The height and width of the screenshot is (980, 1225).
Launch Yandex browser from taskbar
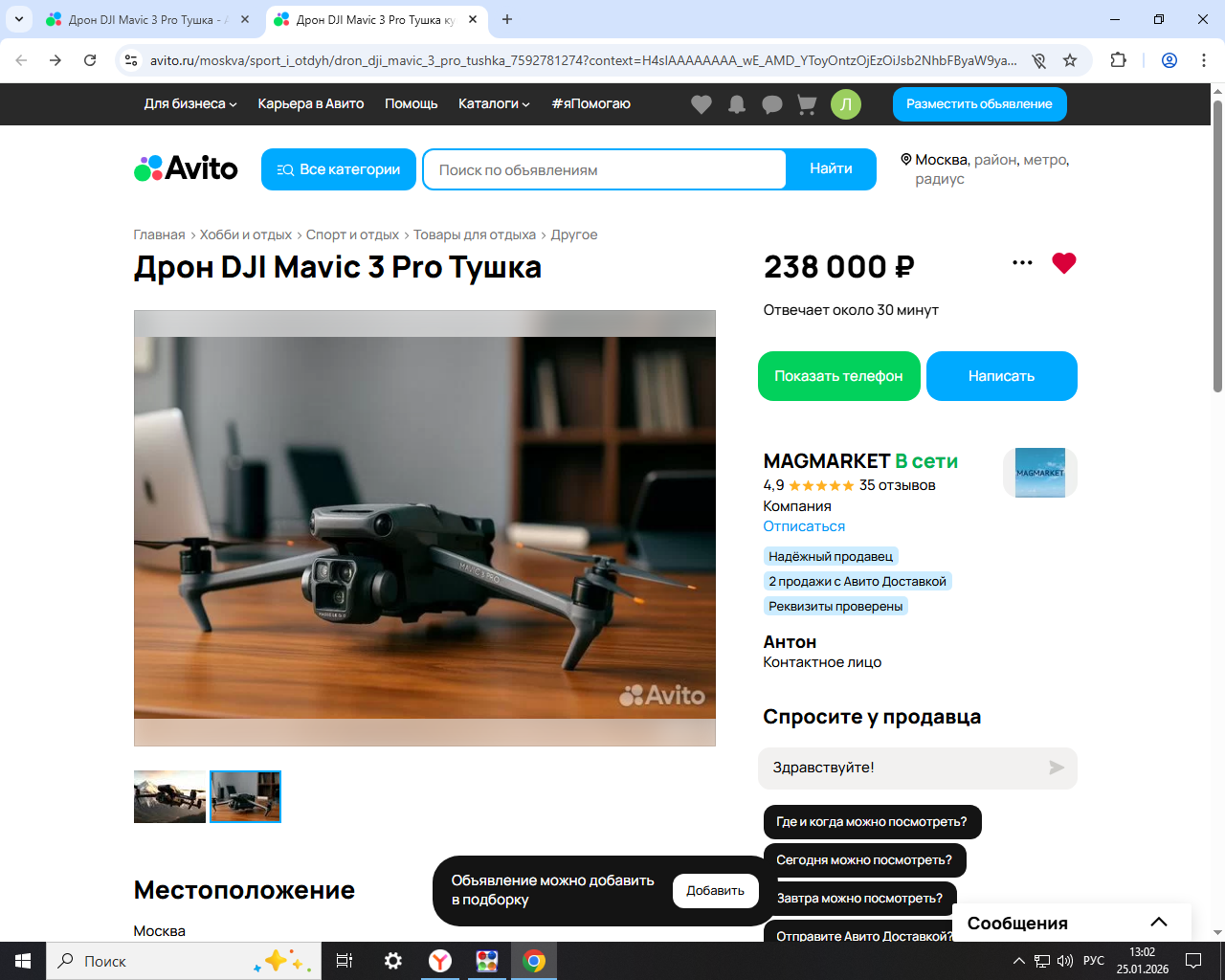click(440, 961)
